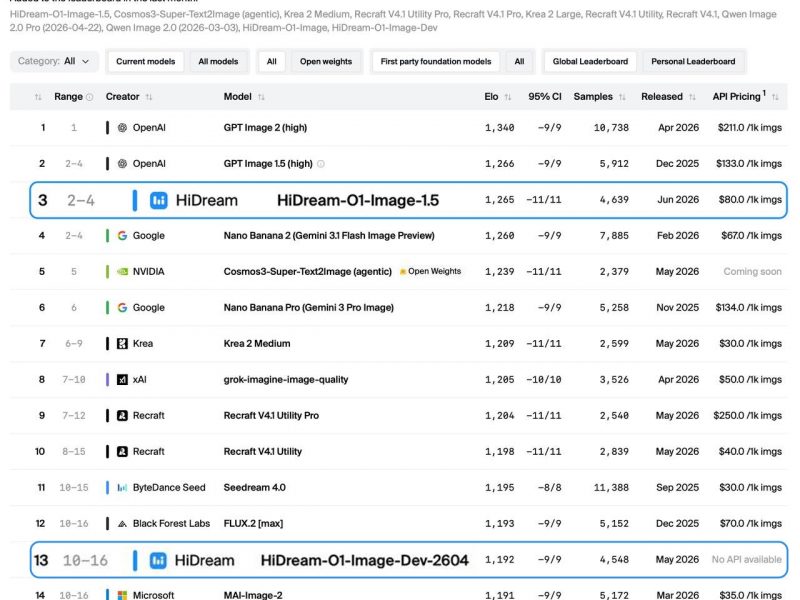
Task: Switch to the All models filter
Action: pyautogui.click(x=218, y=61)
